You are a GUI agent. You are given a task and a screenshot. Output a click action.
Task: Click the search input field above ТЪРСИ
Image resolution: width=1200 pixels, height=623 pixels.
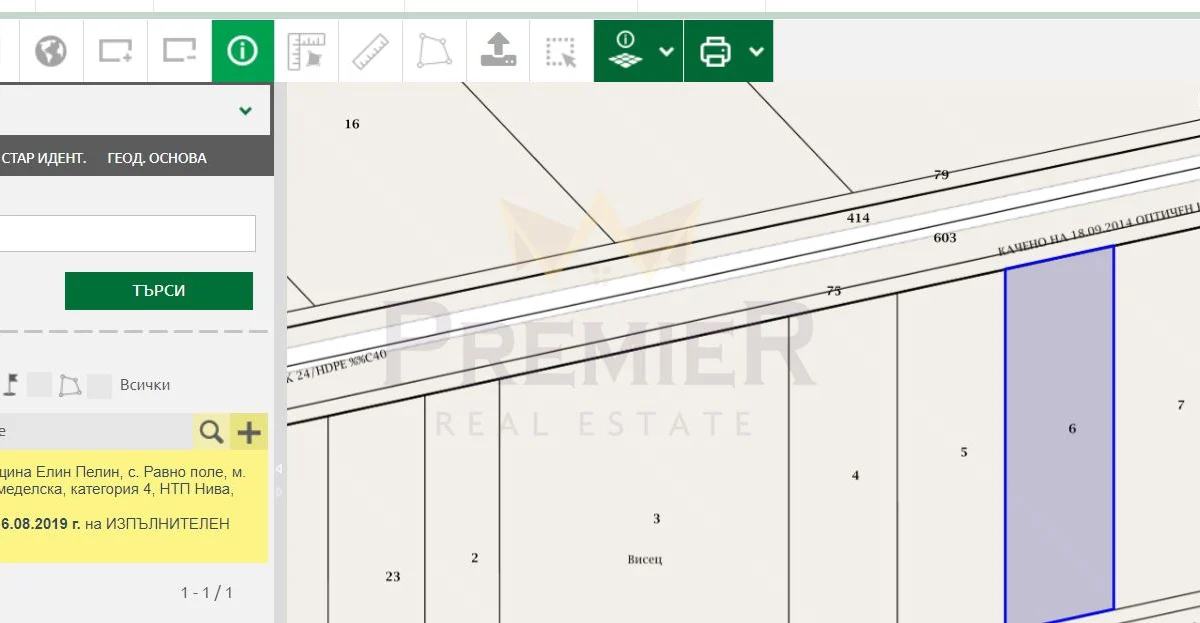coord(126,234)
